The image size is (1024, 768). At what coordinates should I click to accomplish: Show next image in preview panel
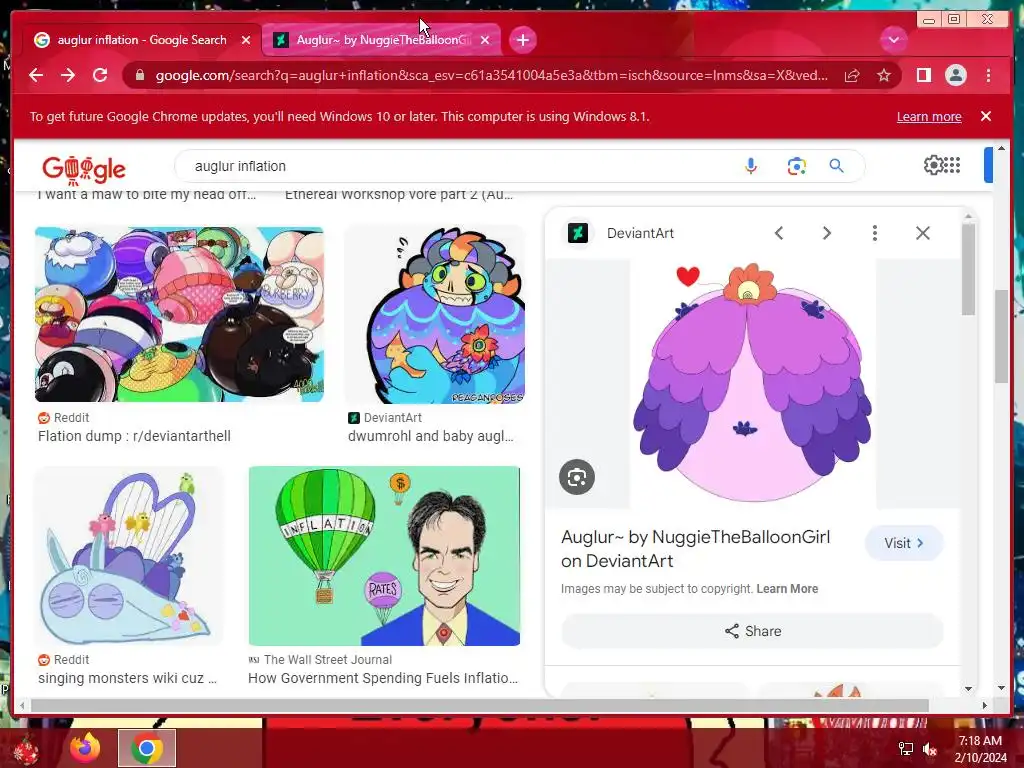pyautogui.click(x=826, y=233)
